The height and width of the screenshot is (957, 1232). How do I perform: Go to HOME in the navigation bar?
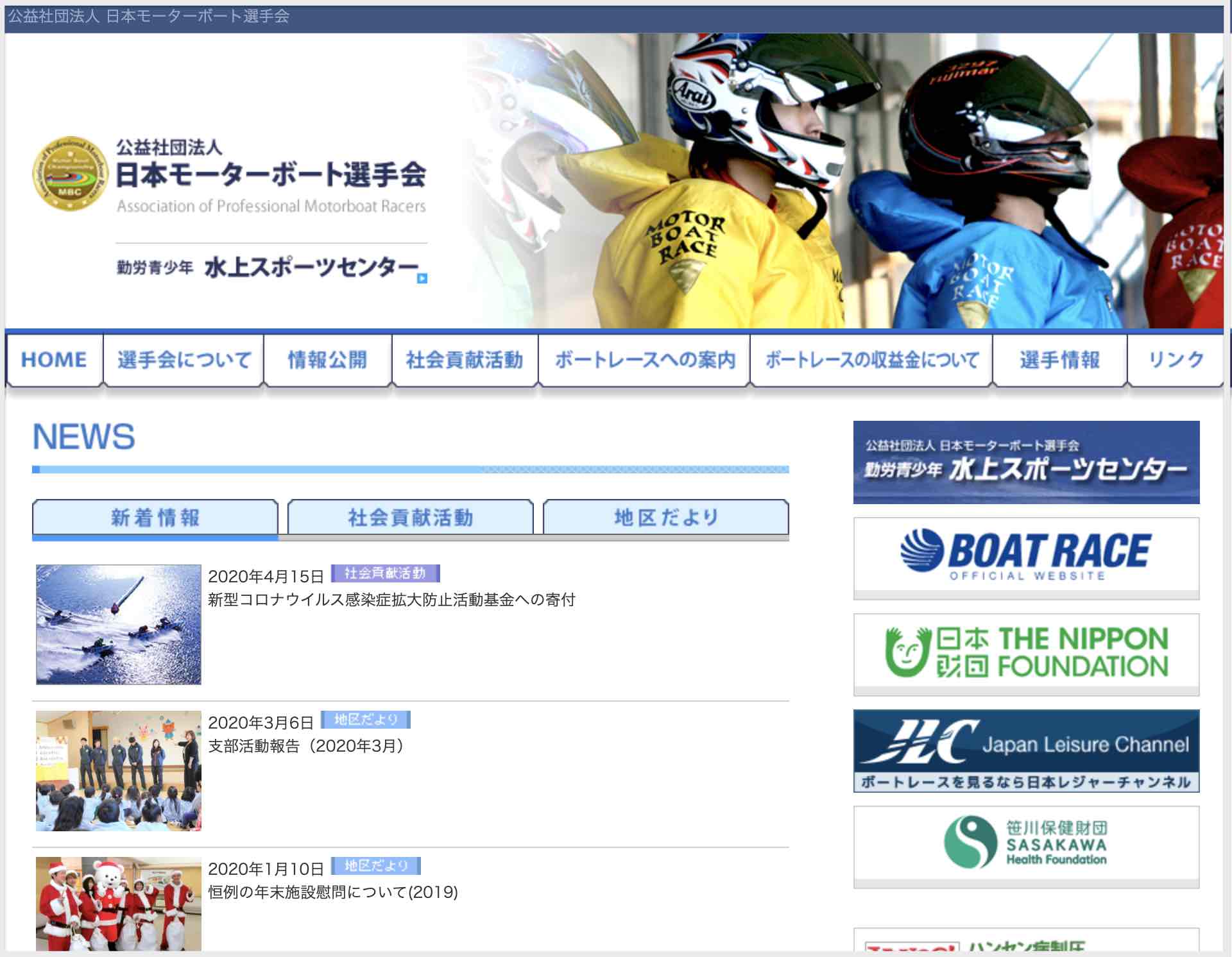coord(53,360)
